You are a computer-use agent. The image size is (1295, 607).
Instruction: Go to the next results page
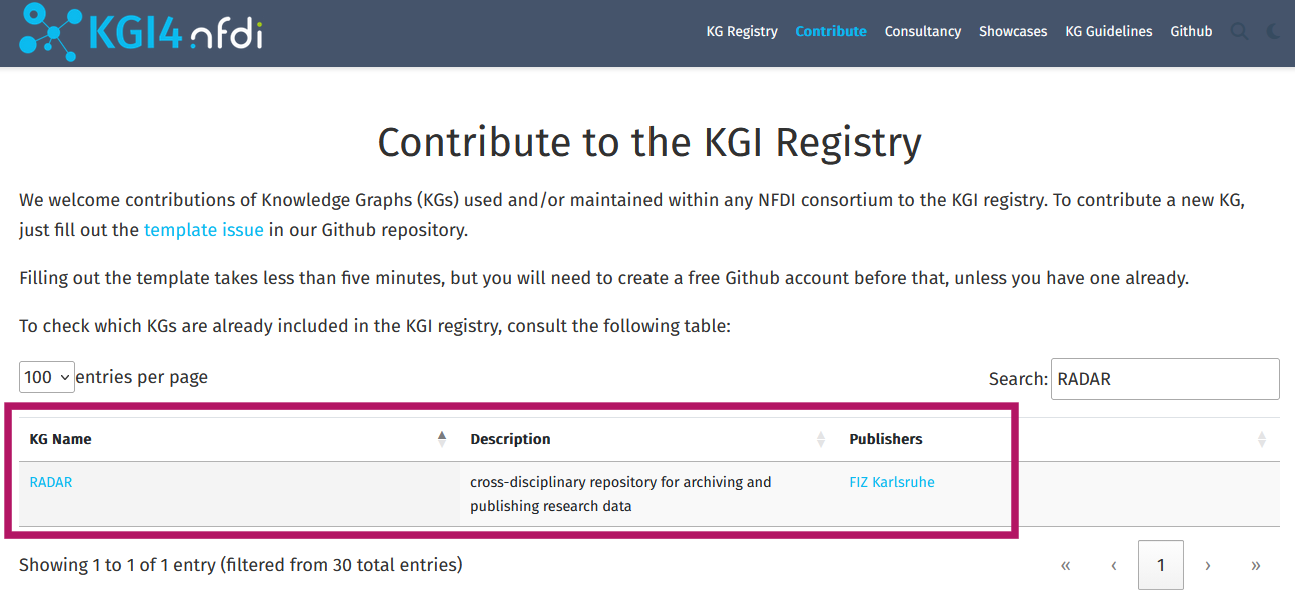tap(1208, 565)
